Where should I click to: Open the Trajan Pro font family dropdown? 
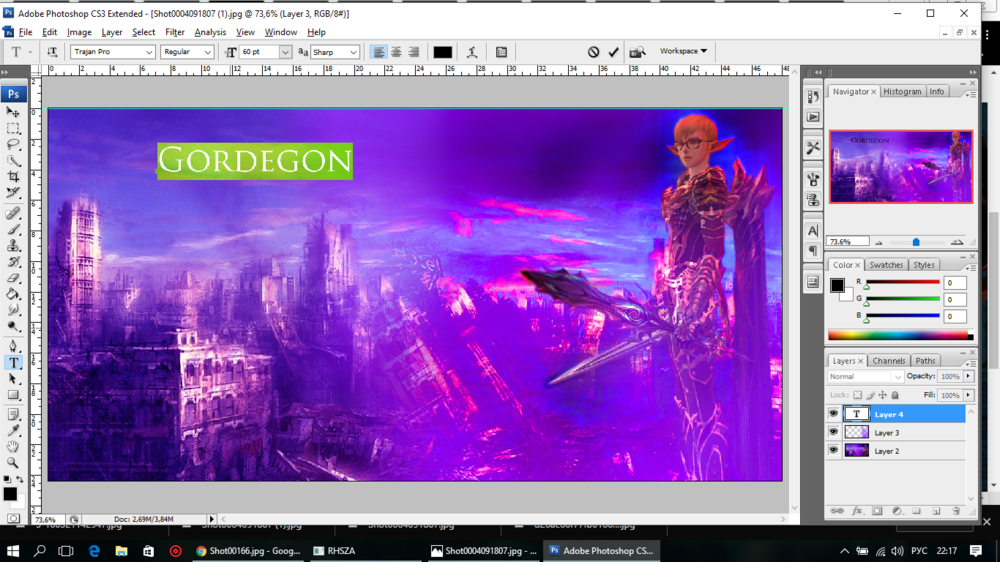(149, 52)
